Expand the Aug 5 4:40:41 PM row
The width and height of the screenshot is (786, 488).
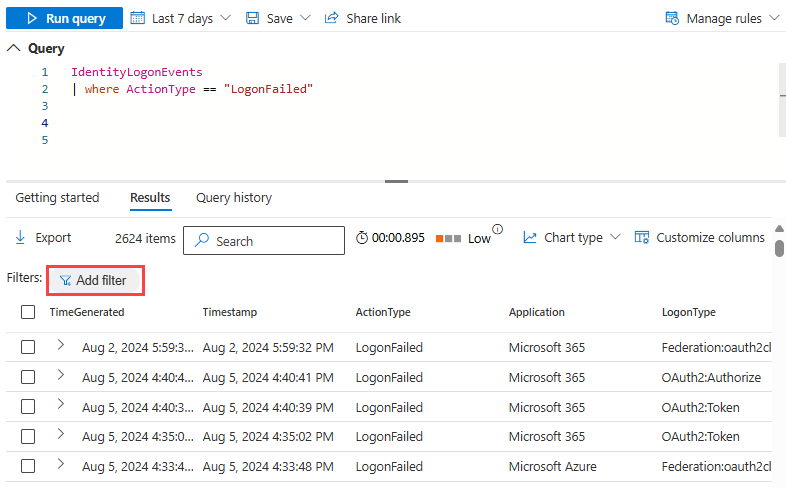(x=60, y=375)
